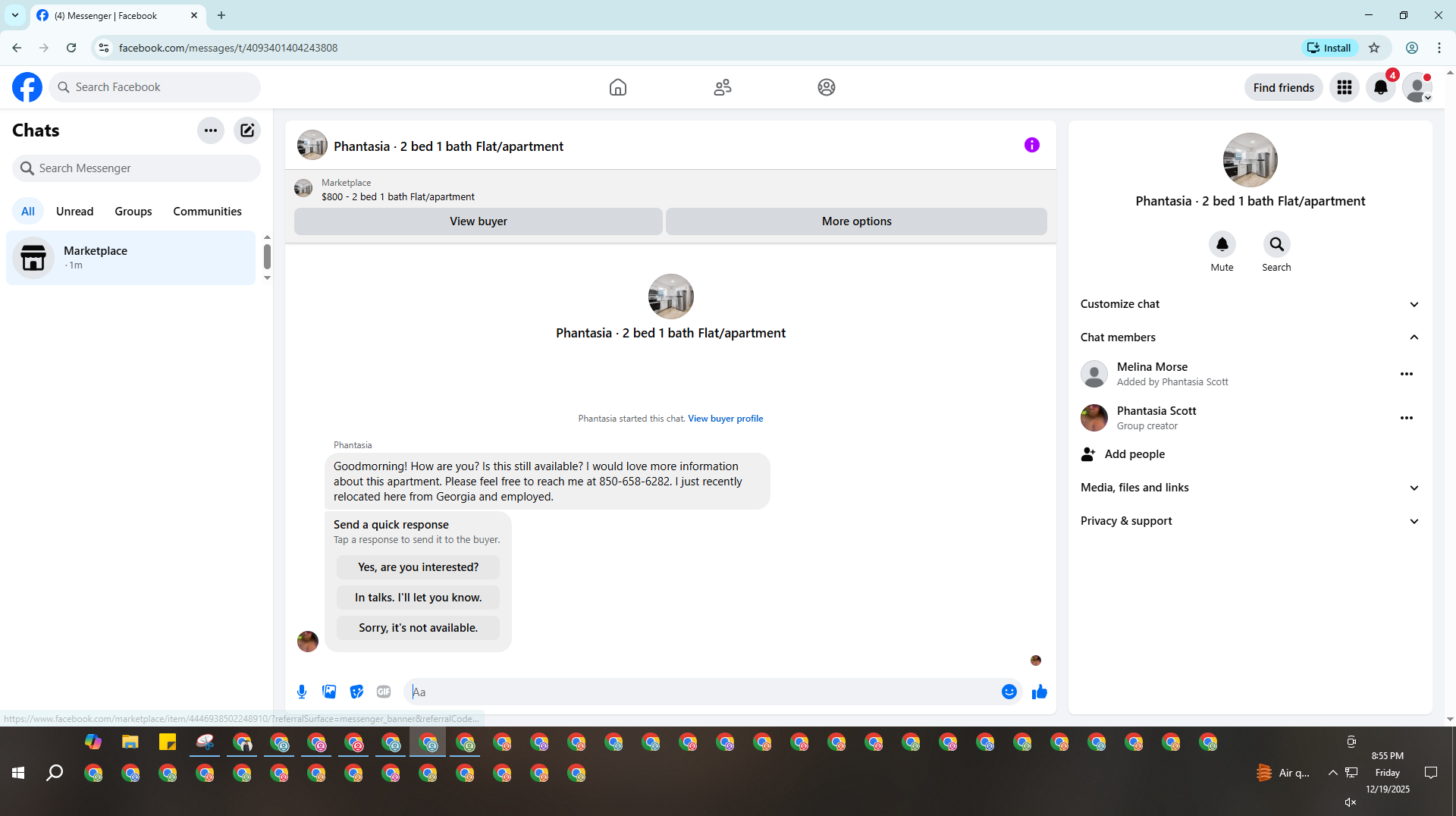The height and width of the screenshot is (816, 1456).
Task: Install the Facebook app from address bar
Action: pos(1329,48)
